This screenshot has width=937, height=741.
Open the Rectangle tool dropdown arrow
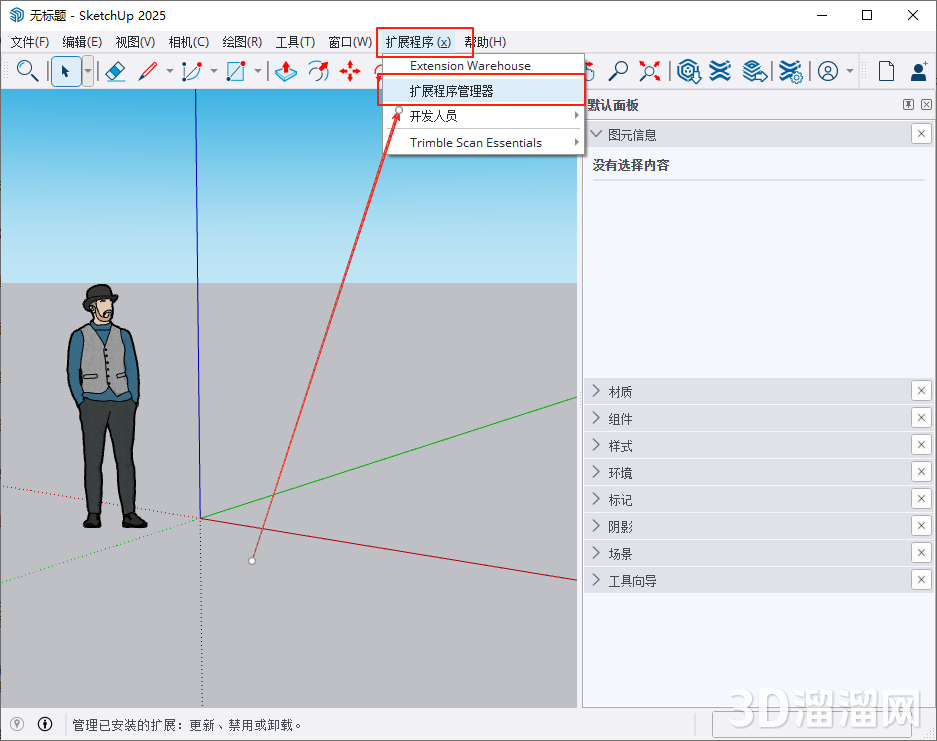(x=257, y=71)
